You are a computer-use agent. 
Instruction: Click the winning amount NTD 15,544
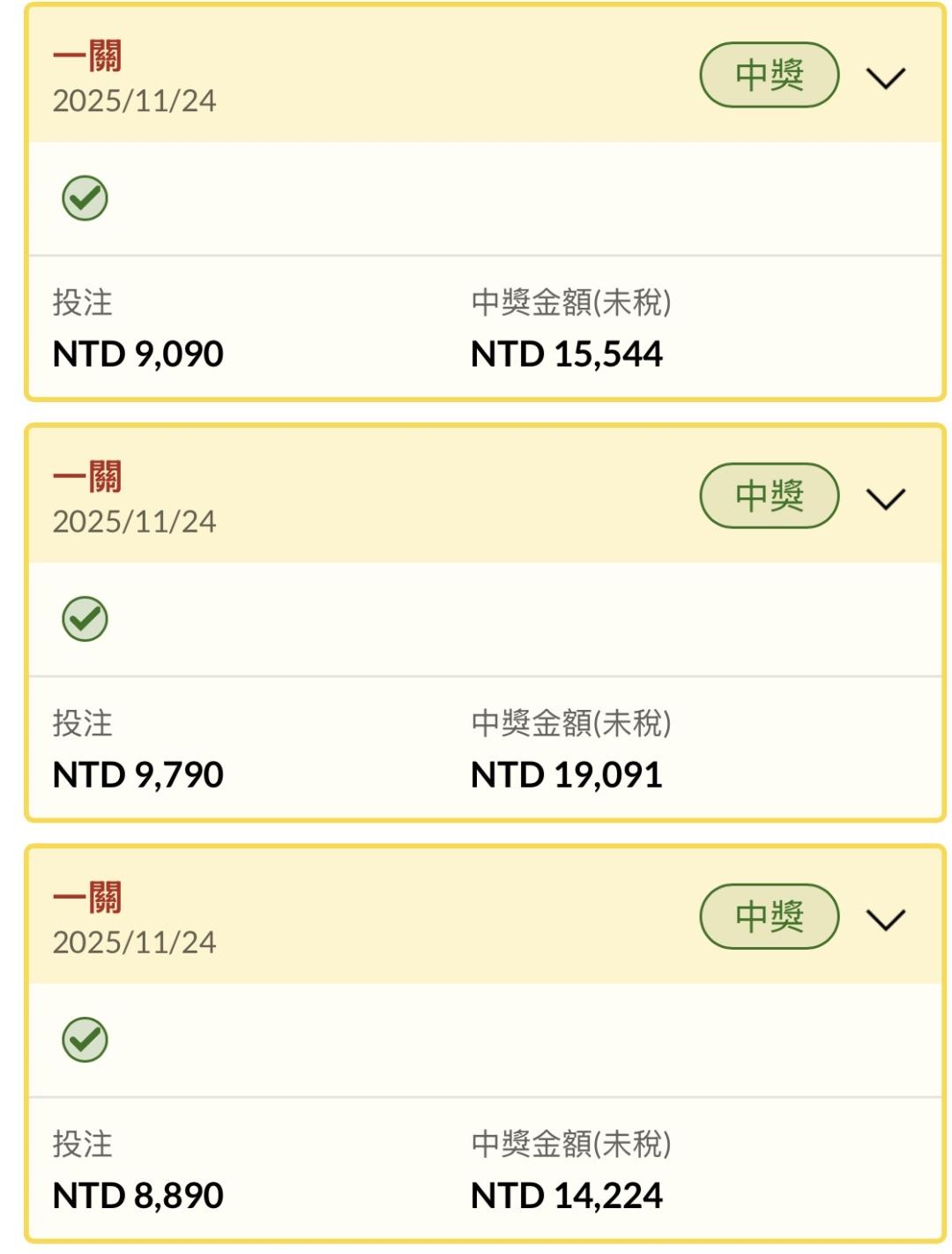[566, 354]
